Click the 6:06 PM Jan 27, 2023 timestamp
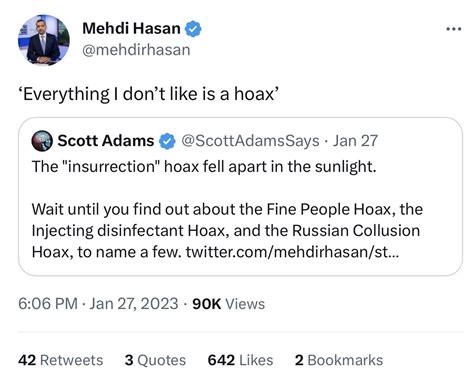 [98, 304]
